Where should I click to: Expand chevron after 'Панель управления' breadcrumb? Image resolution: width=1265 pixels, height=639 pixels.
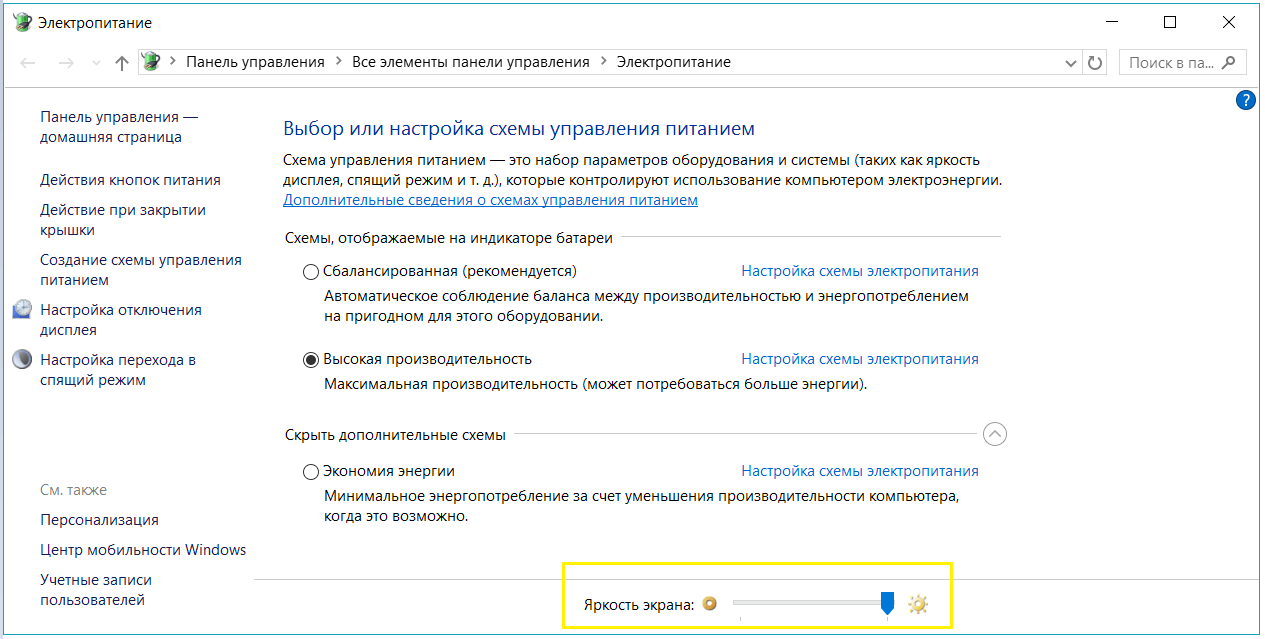click(x=338, y=62)
